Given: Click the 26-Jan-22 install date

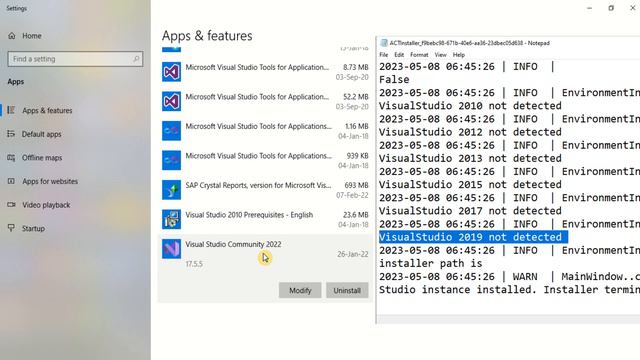Looking at the screenshot, I should 353,254.
